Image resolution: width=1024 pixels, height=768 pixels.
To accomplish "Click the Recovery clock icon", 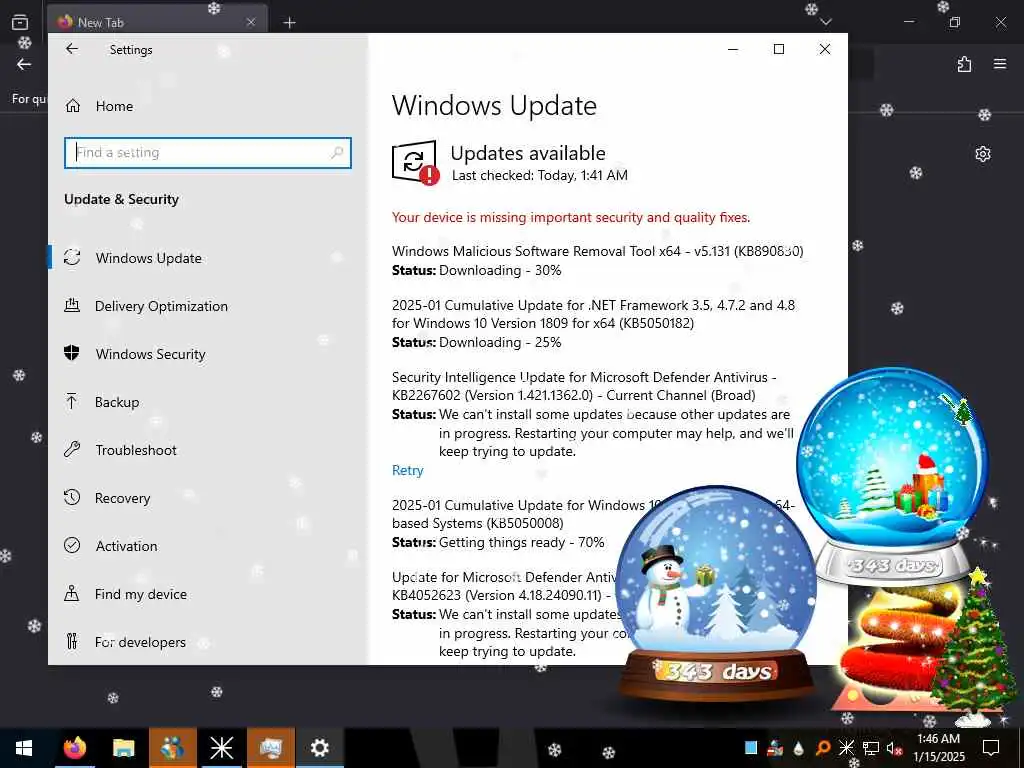I will coord(72,497).
